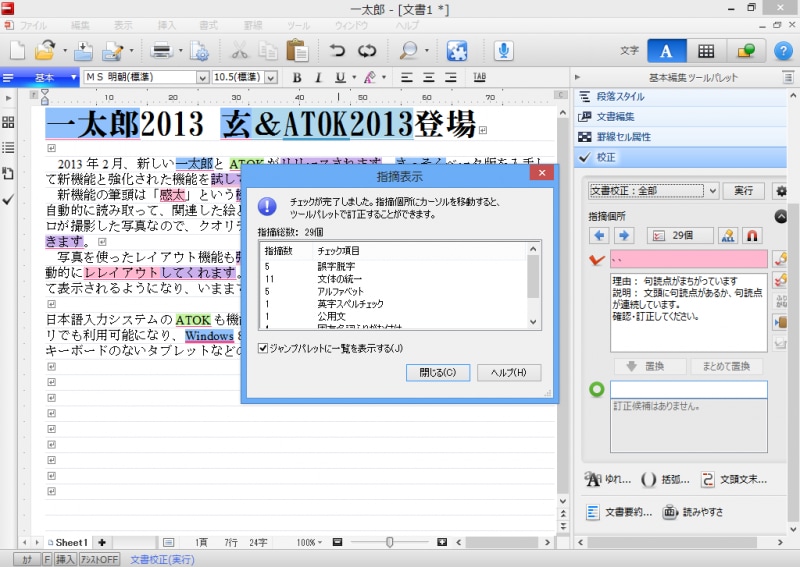This screenshot has height=567, width=800.
Task: Add a new sheet with plus button
Action: pyautogui.click(x=102, y=543)
